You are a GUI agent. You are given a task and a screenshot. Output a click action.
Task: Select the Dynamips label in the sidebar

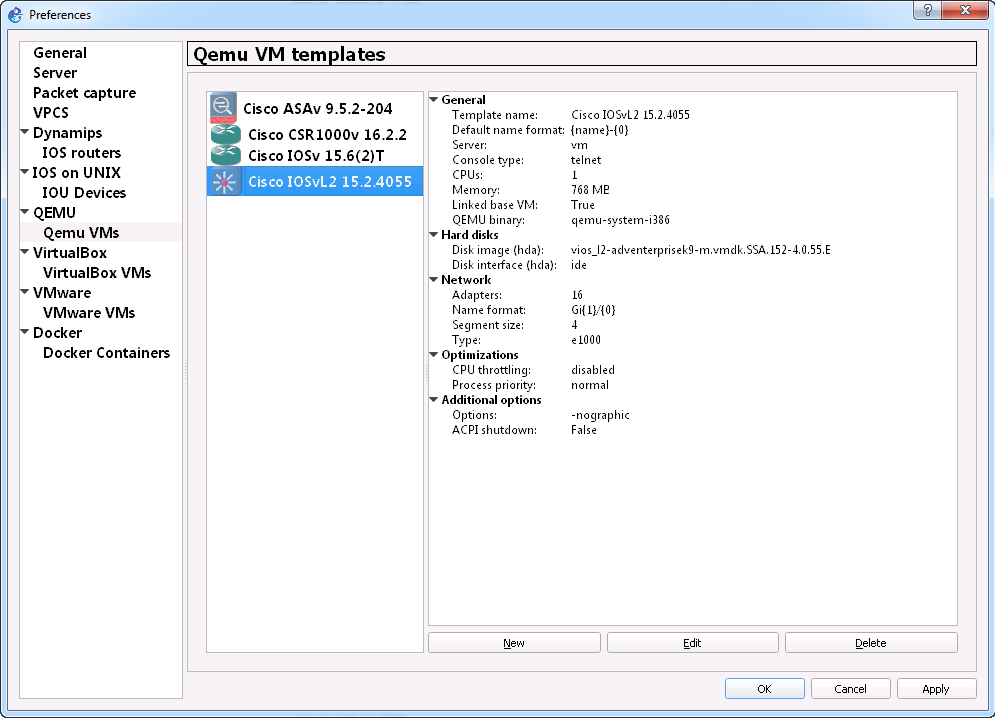pyautogui.click(x=67, y=133)
